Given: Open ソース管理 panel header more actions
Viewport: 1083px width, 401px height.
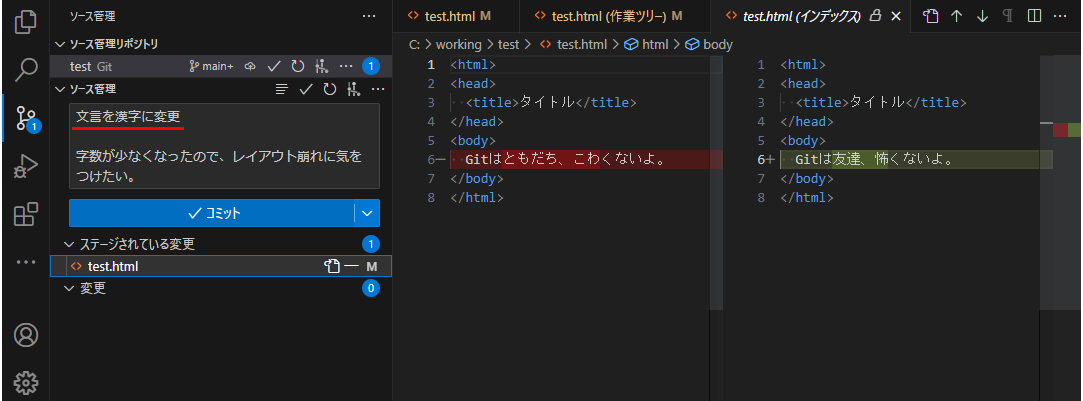Looking at the screenshot, I should 370,16.
